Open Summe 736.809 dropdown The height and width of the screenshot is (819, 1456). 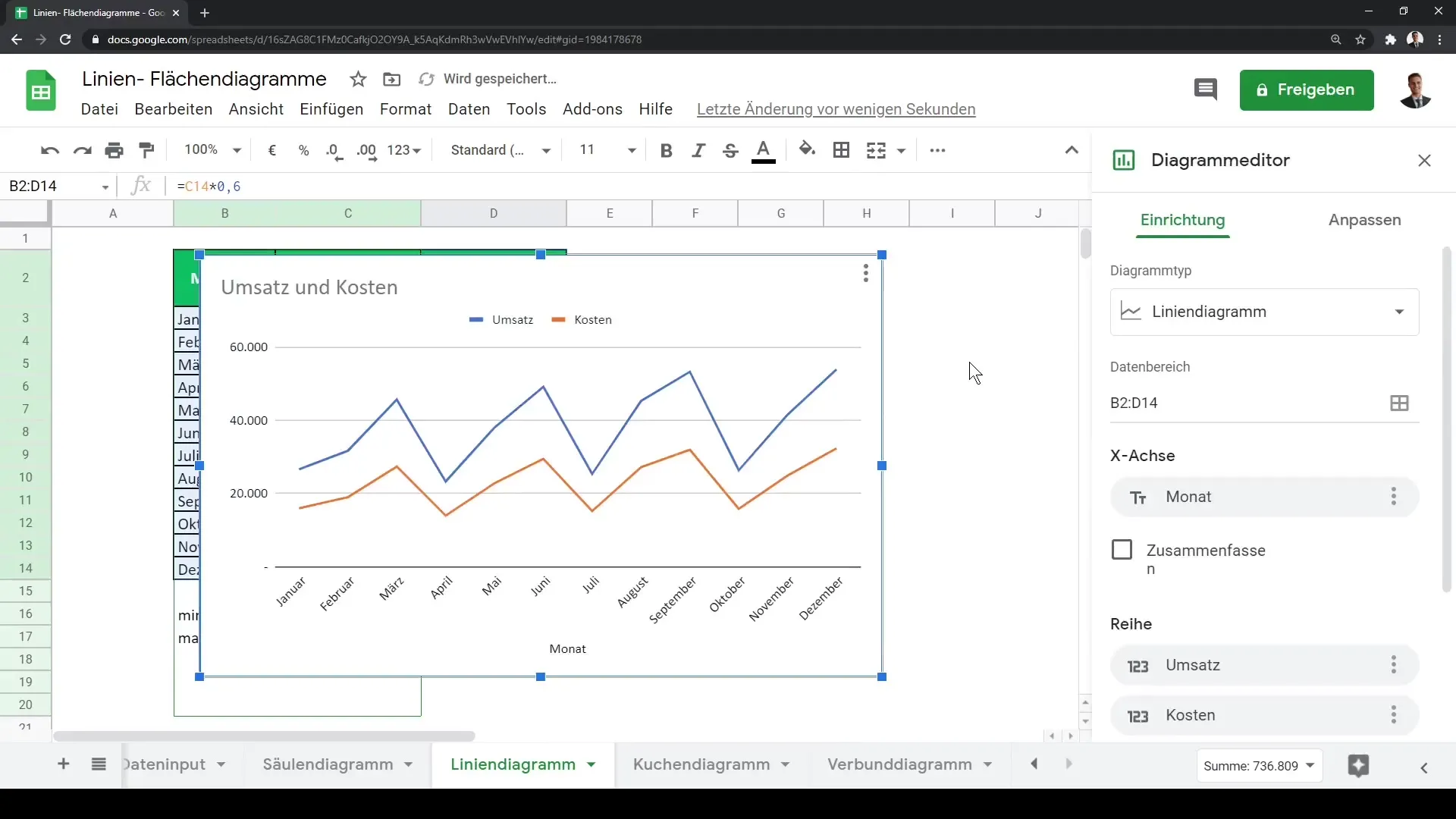[x=1260, y=766]
